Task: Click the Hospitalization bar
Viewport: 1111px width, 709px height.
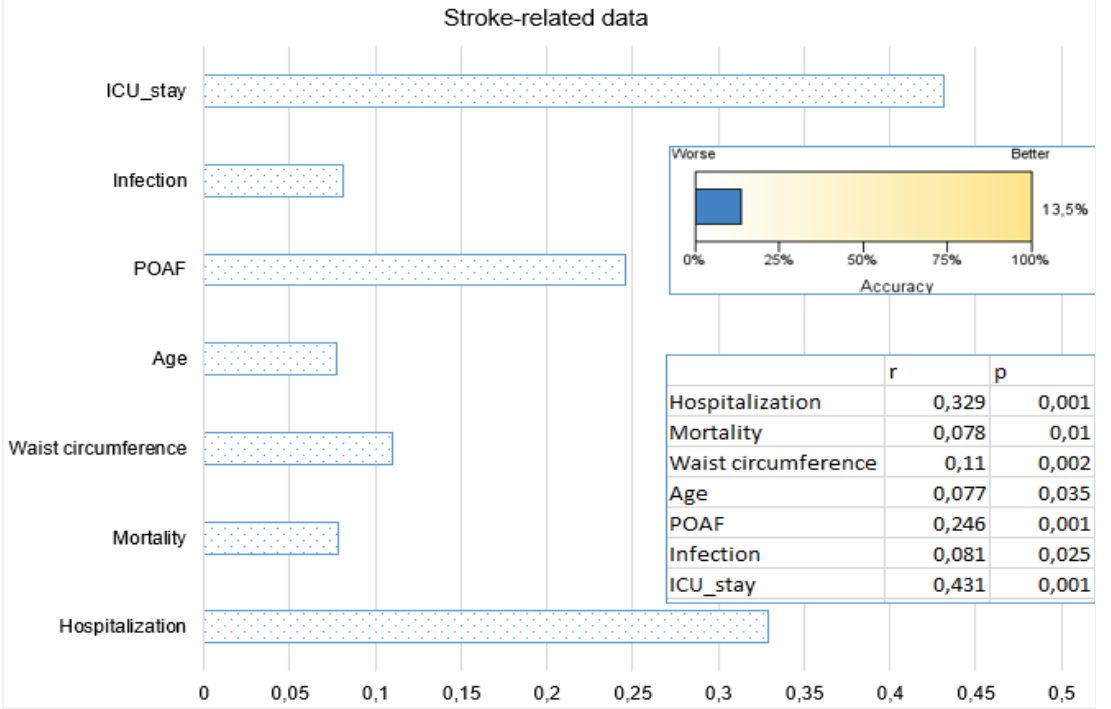Action: 486,626
